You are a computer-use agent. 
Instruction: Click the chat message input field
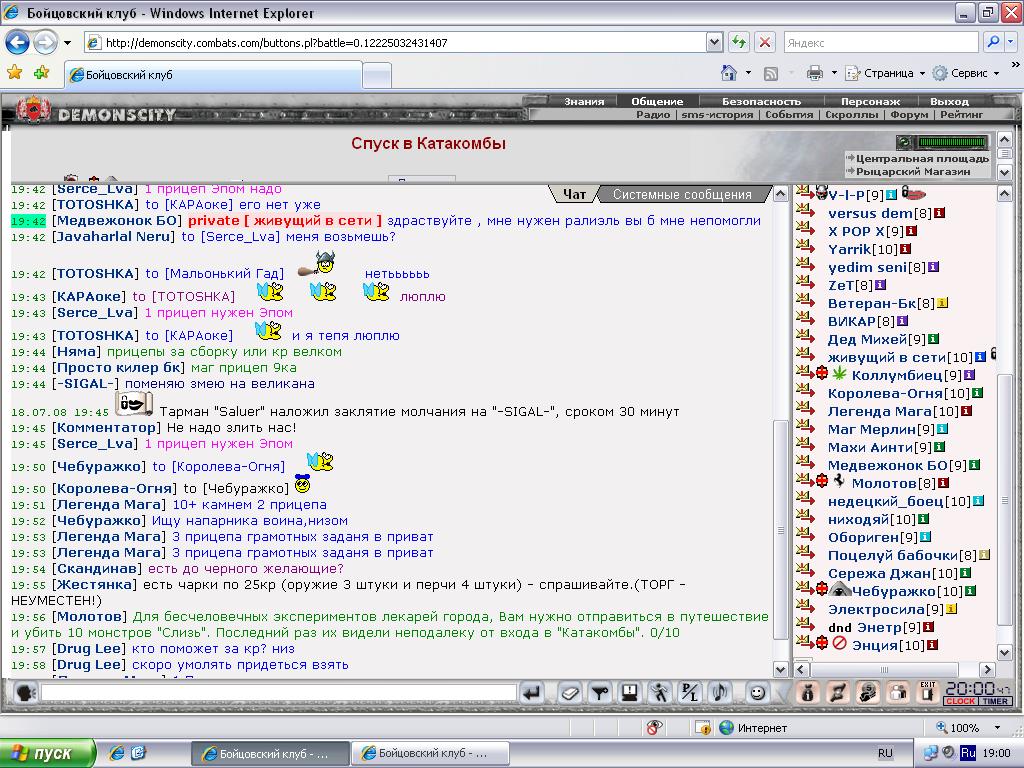tap(279, 692)
